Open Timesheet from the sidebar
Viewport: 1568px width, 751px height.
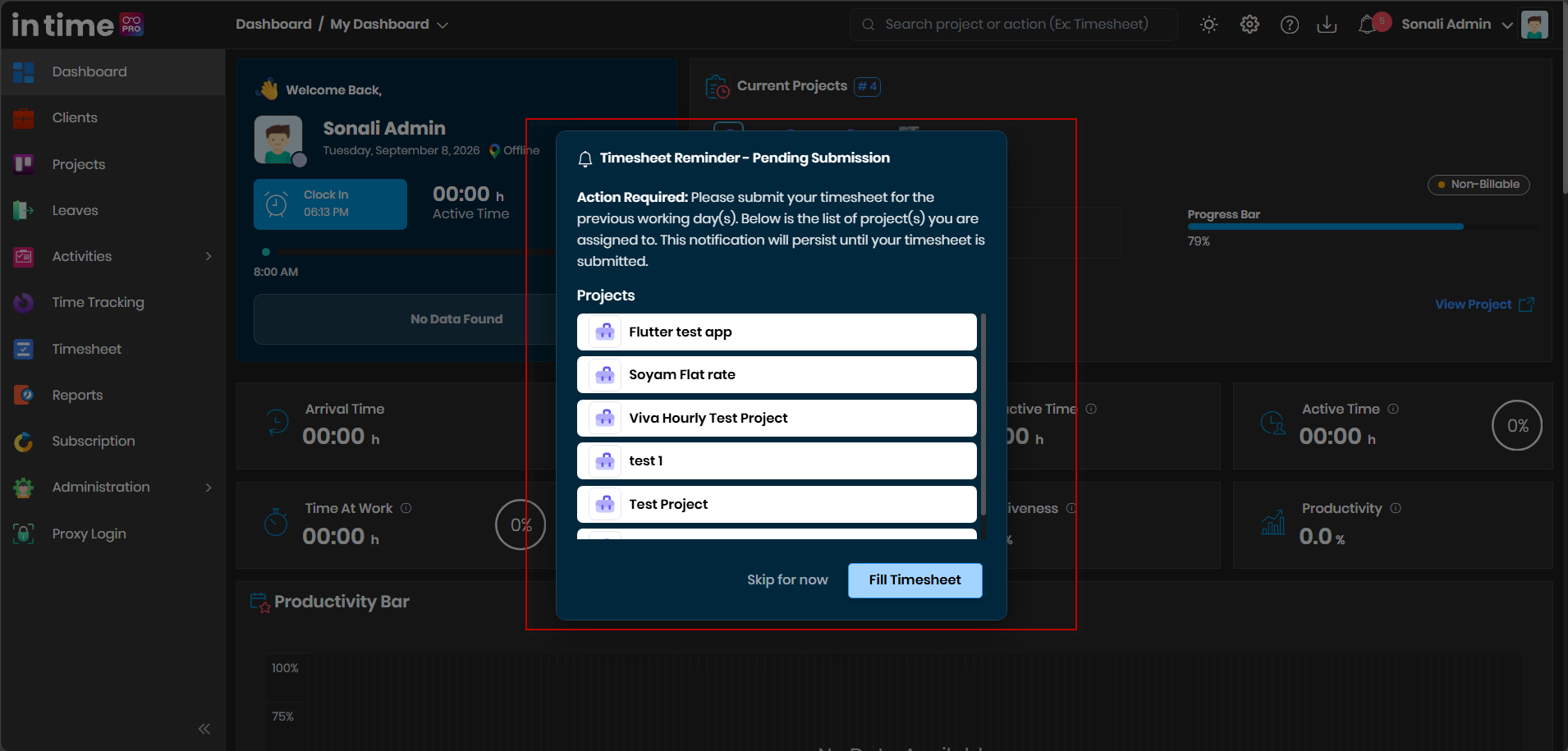point(113,349)
